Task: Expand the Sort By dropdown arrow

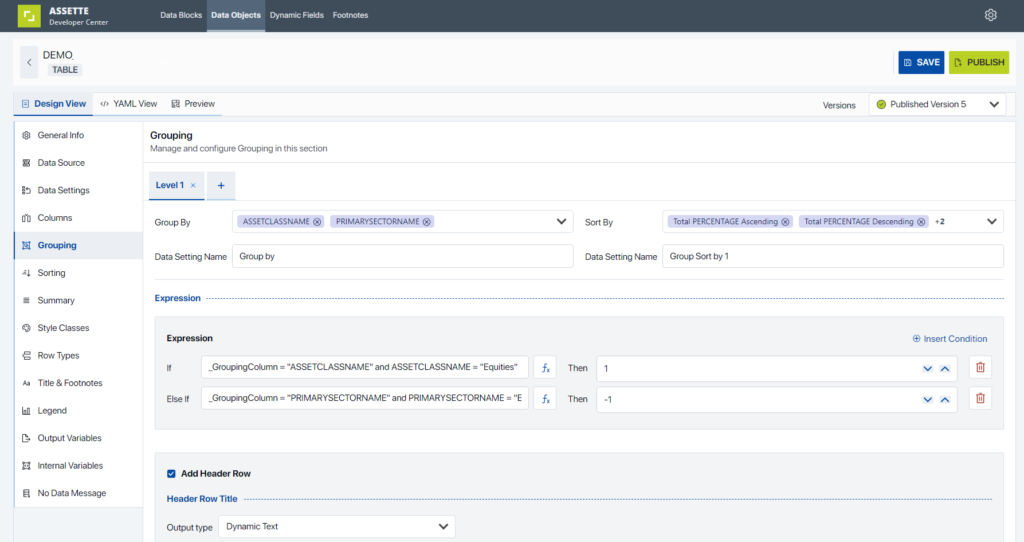Action: coord(992,222)
